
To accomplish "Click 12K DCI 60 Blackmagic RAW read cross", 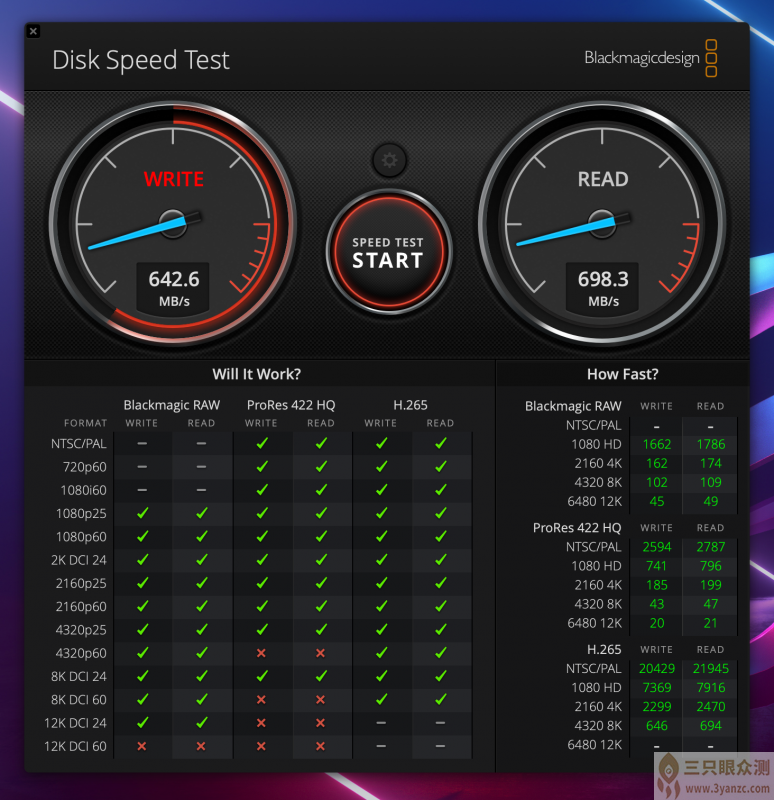I will [201, 746].
